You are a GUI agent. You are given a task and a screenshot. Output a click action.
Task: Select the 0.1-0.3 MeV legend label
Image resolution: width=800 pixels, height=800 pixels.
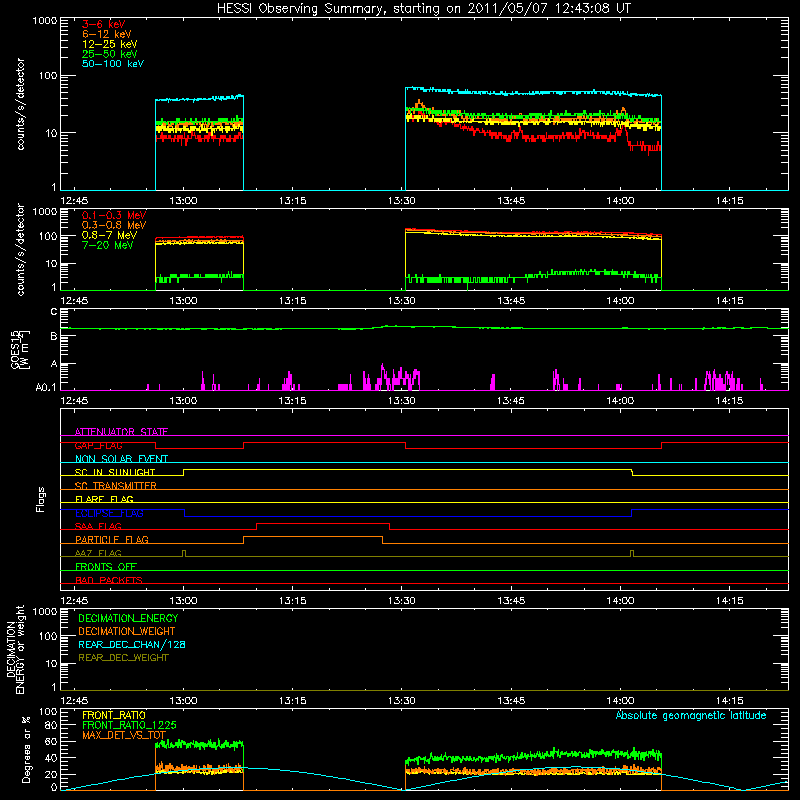click(x=114, y=215)
